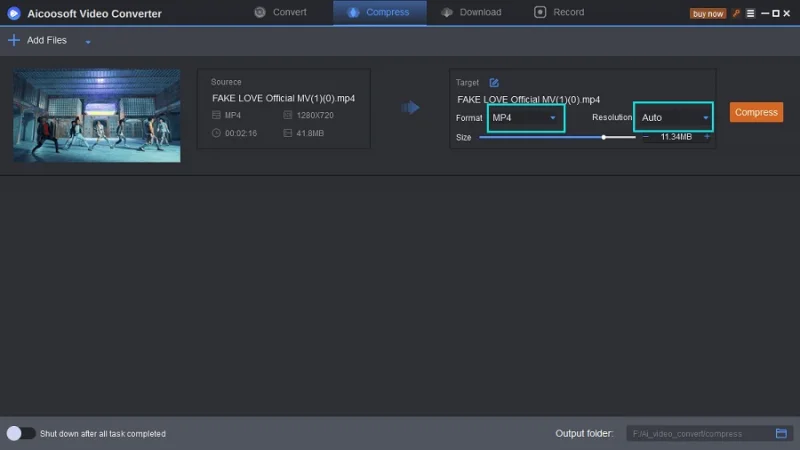Expand the Add Files dropdown arrow

coord(88,42)
